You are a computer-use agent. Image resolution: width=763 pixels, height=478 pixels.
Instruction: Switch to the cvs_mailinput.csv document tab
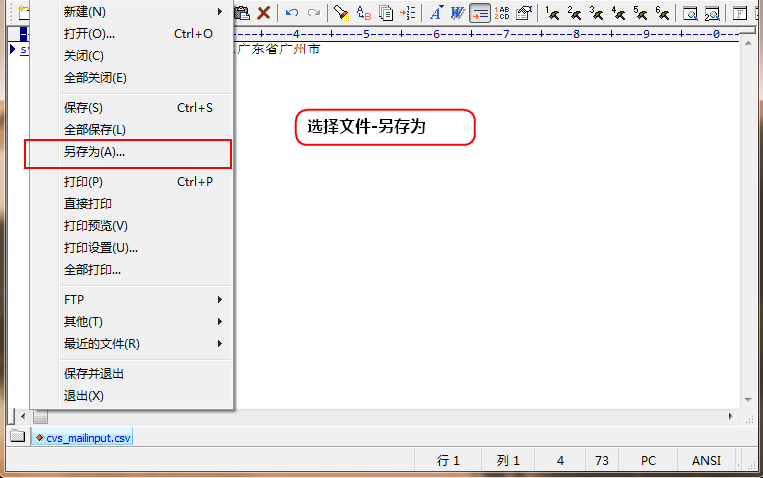pyautogui.click(x=84, y=437)
